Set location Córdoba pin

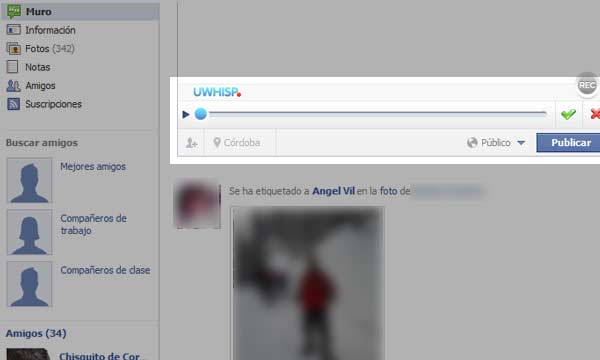click(x=237, y=143)
